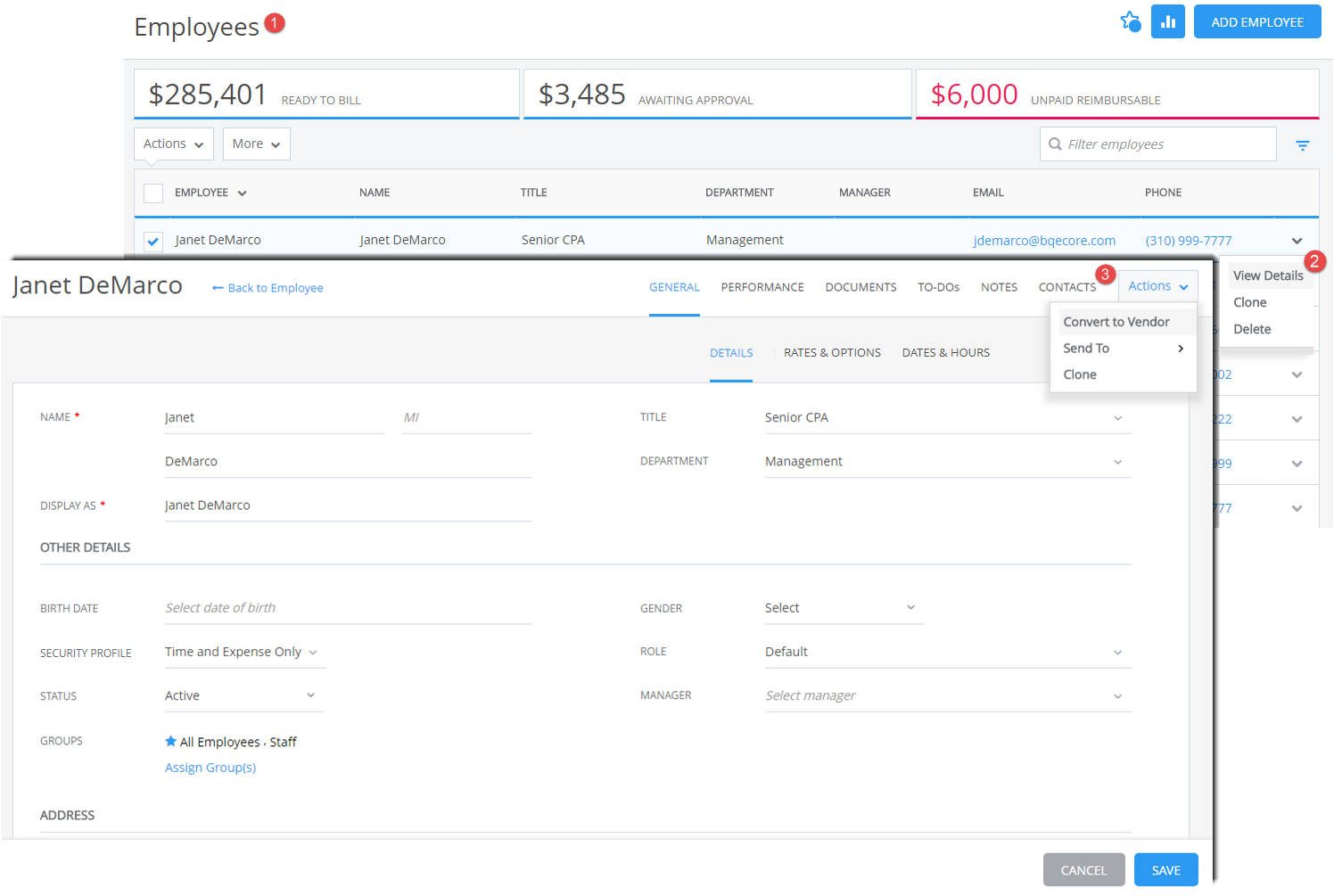1334x896 pixels.
Task: Switch to the PERFORMANCE tab
Action: point(762,287)
